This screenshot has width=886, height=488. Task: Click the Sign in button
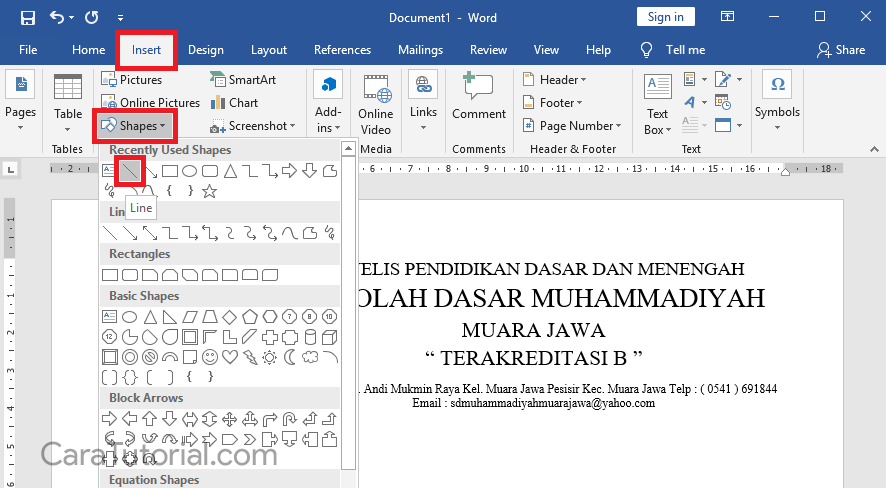point(666,17)
